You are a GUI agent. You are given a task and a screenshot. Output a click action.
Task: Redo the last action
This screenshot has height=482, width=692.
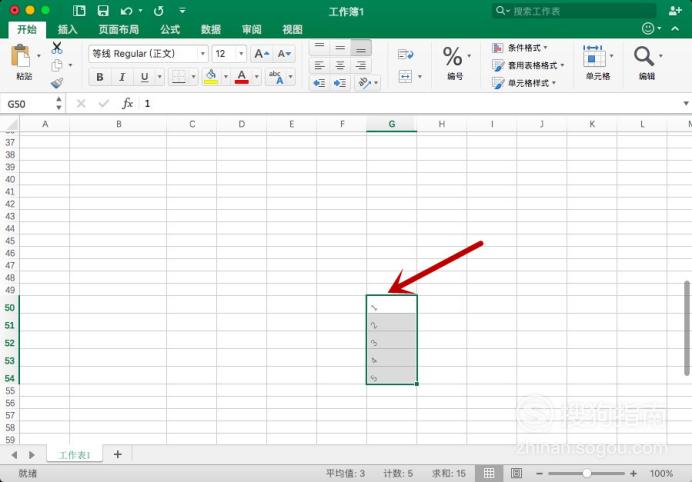(159, 11)
